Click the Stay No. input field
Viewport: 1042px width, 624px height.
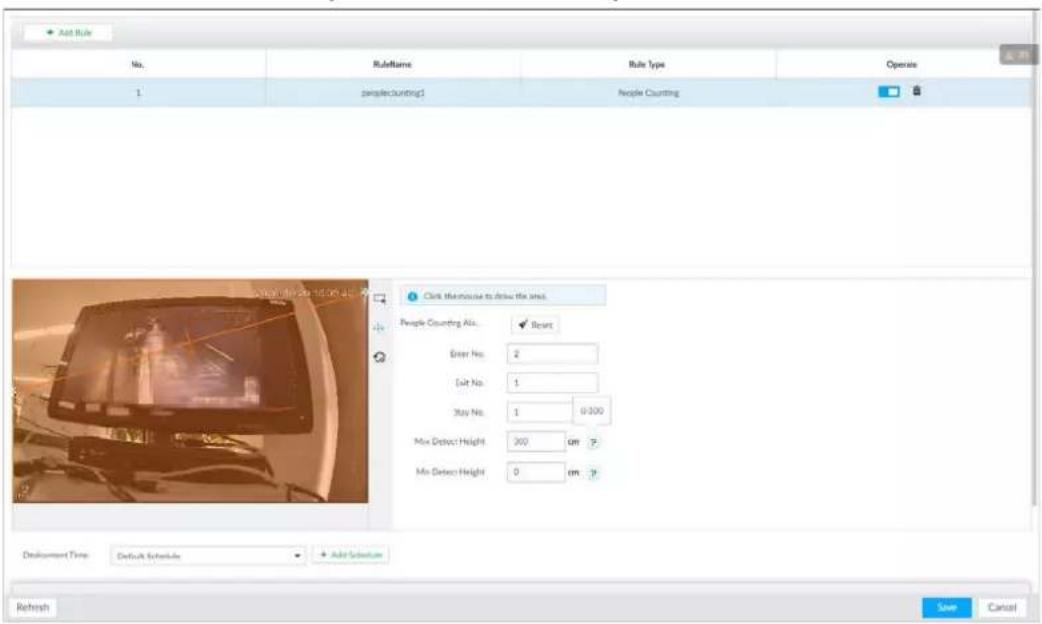[540, 412]
